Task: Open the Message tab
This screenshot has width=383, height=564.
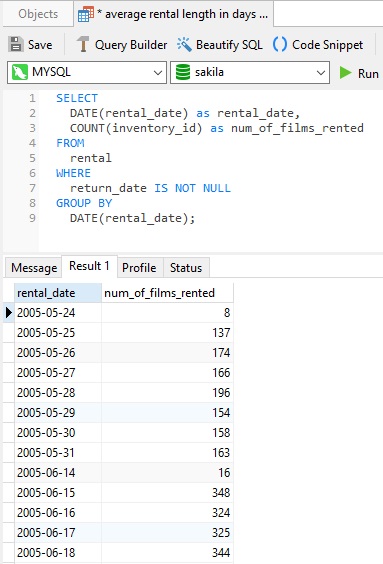Action: (34, 268)
